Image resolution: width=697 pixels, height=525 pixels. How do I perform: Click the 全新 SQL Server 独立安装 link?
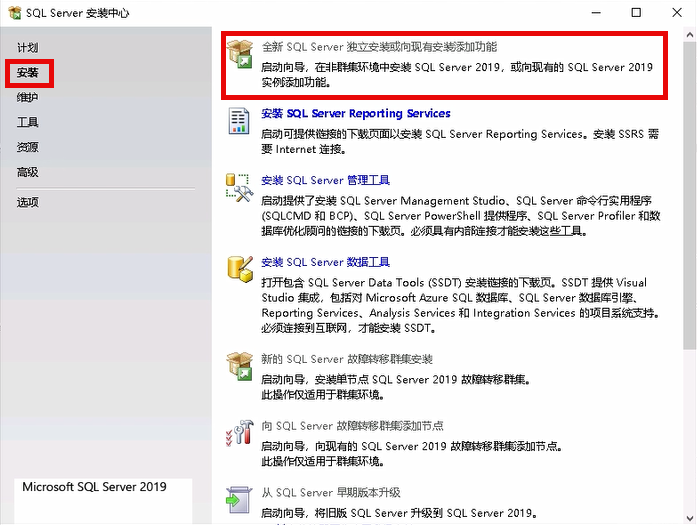(378, 47)
